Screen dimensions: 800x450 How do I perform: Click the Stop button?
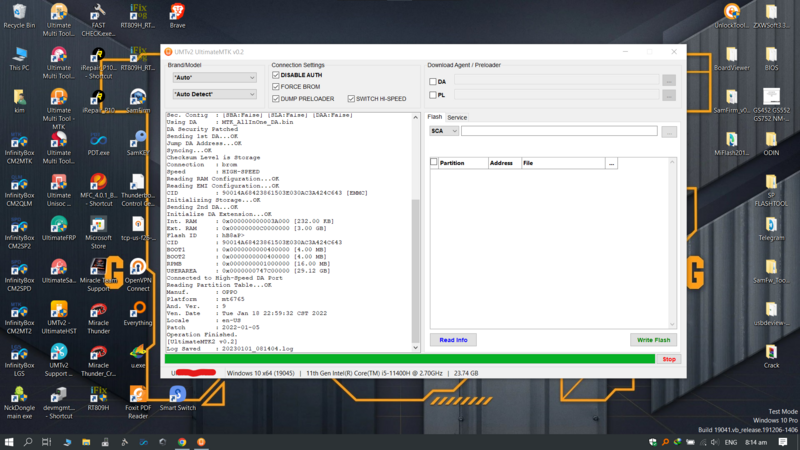669,359
